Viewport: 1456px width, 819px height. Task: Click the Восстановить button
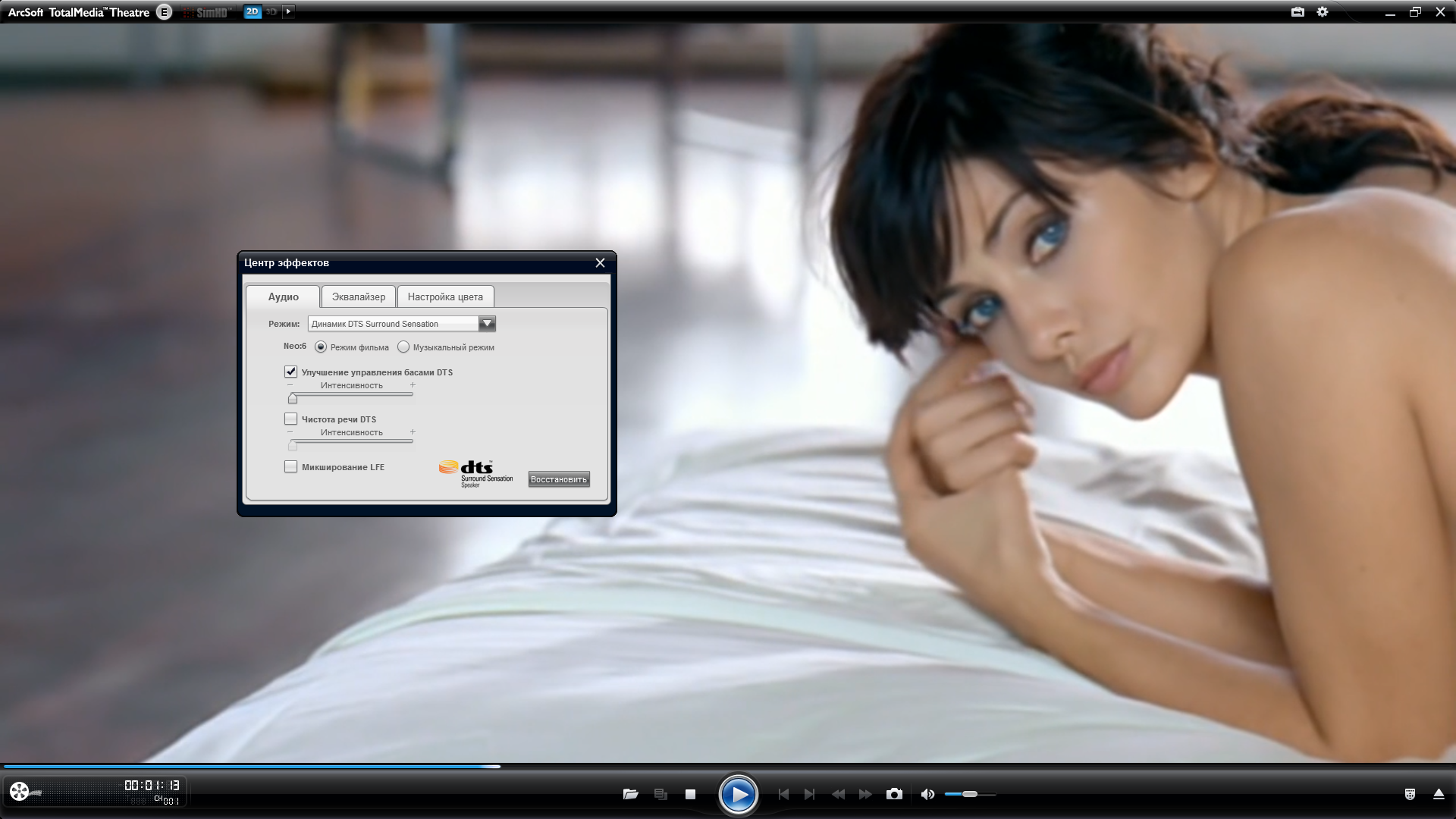coord(559,479)
